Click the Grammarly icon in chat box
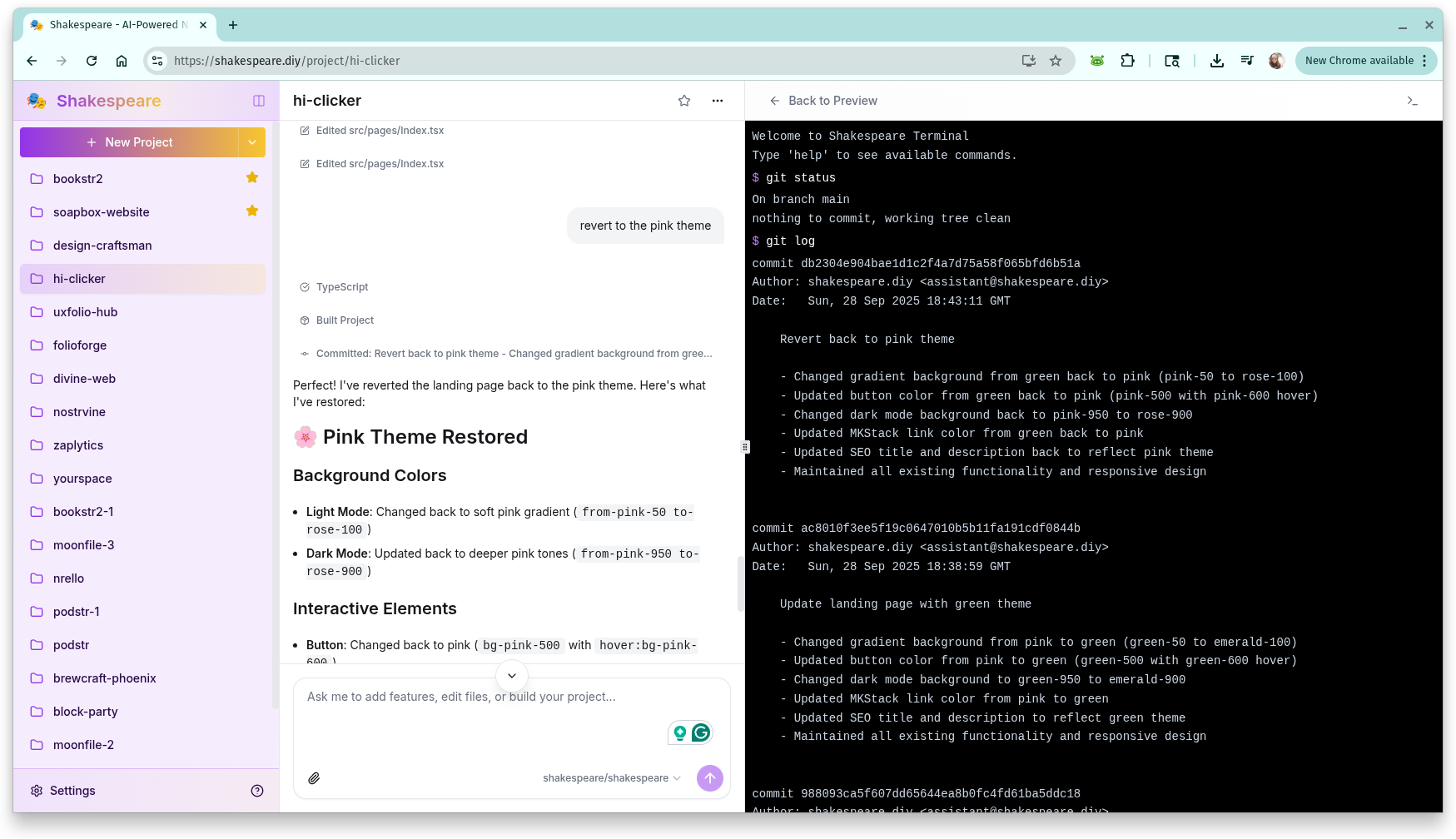This screenshot has height=839, width=1456. tap(701, 732)
